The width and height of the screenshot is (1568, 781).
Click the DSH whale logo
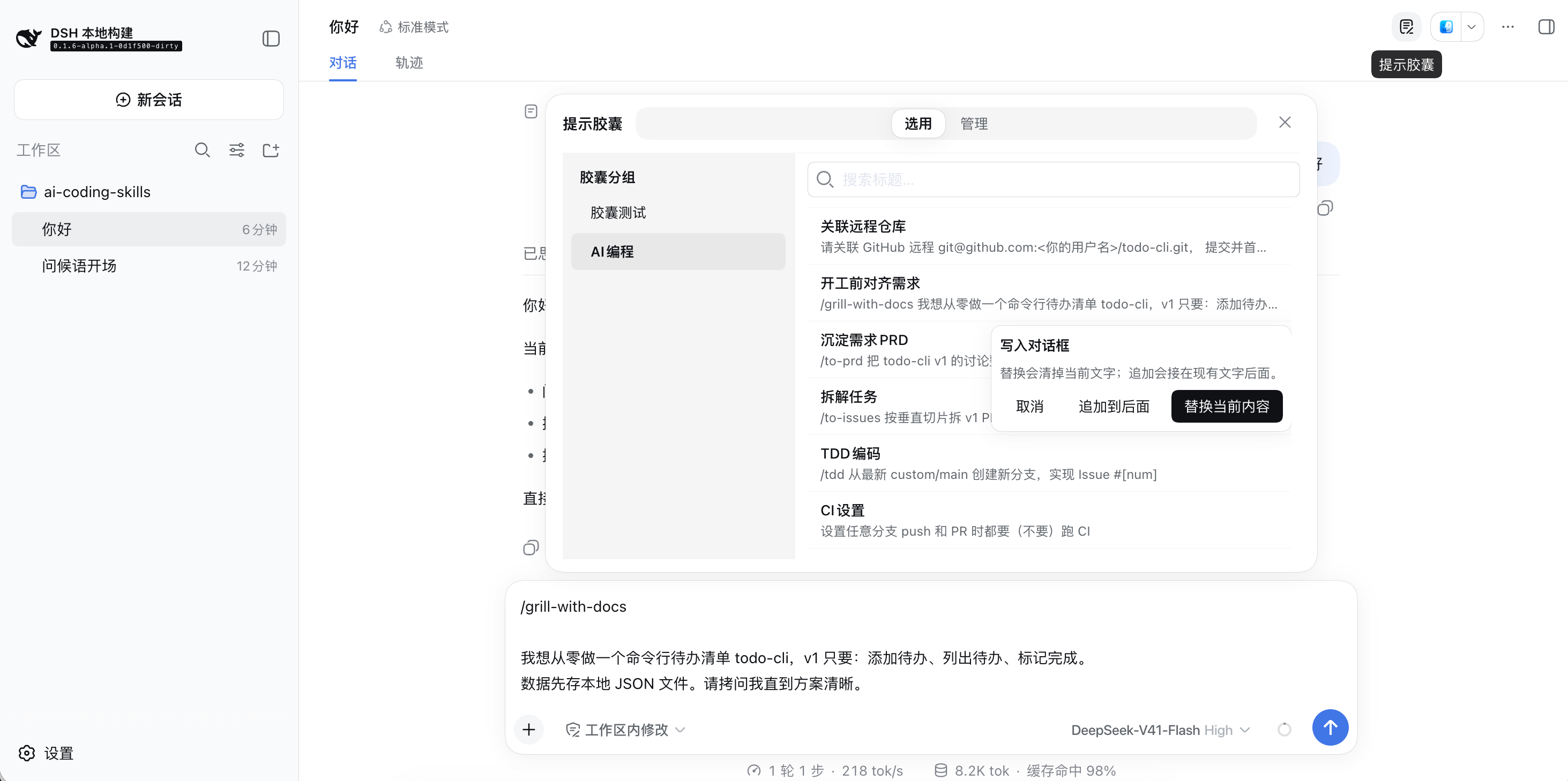point(28,39)
